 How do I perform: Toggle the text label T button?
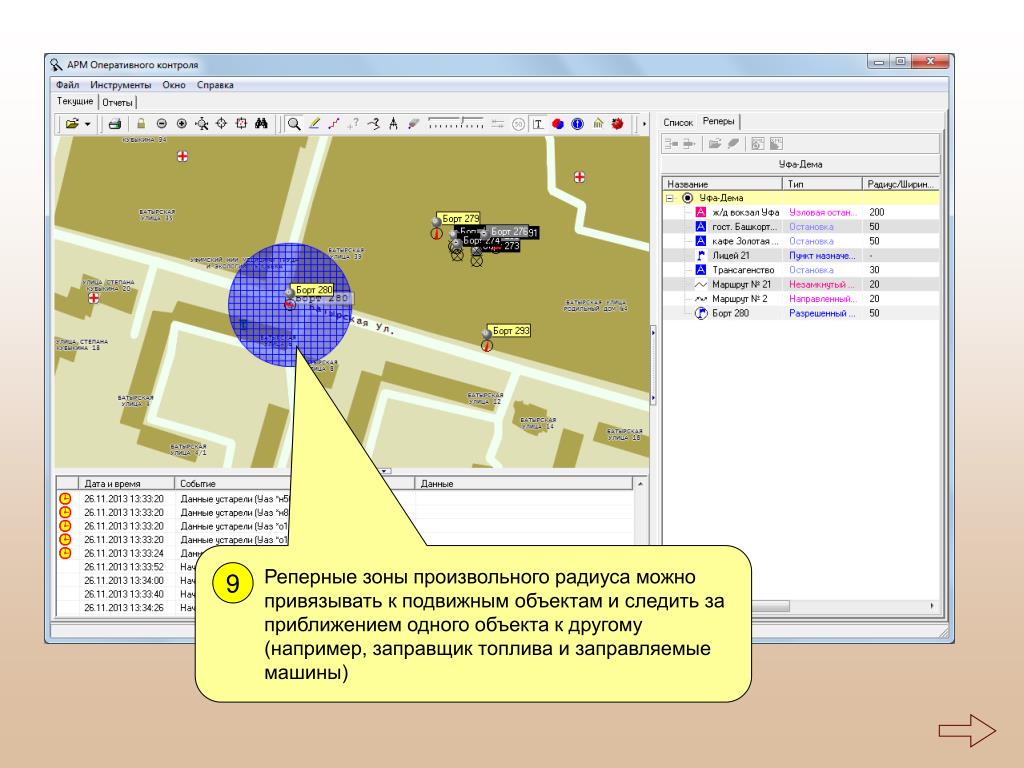pos(537,123)
